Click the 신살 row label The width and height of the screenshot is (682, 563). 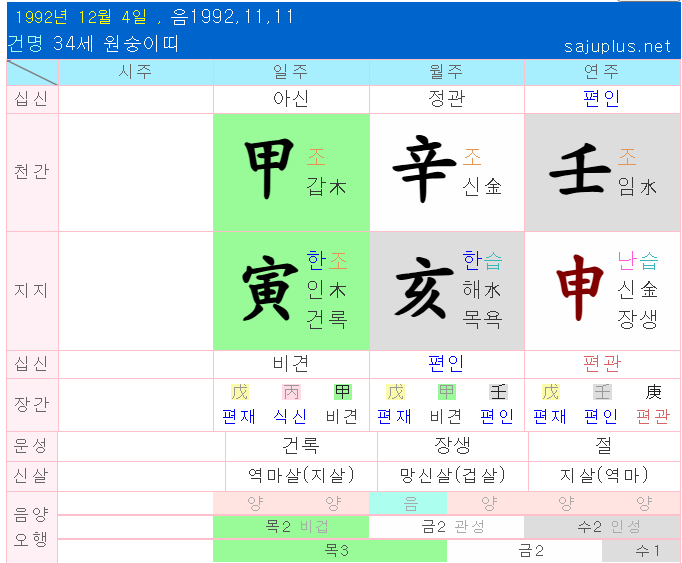point(32,476)
